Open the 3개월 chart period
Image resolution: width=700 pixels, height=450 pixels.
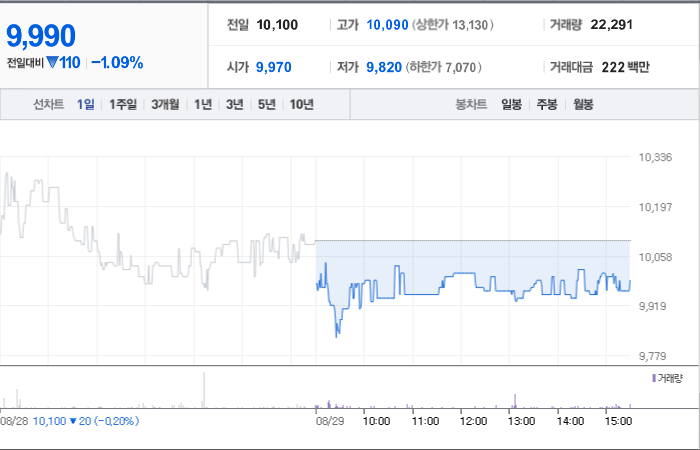point(165,104)
